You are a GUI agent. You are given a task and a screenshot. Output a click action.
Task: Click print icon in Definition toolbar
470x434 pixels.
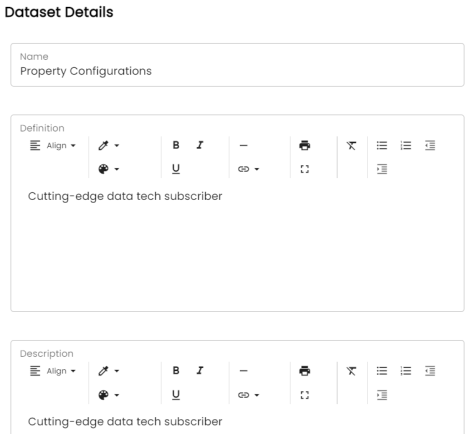click(304, 145)
